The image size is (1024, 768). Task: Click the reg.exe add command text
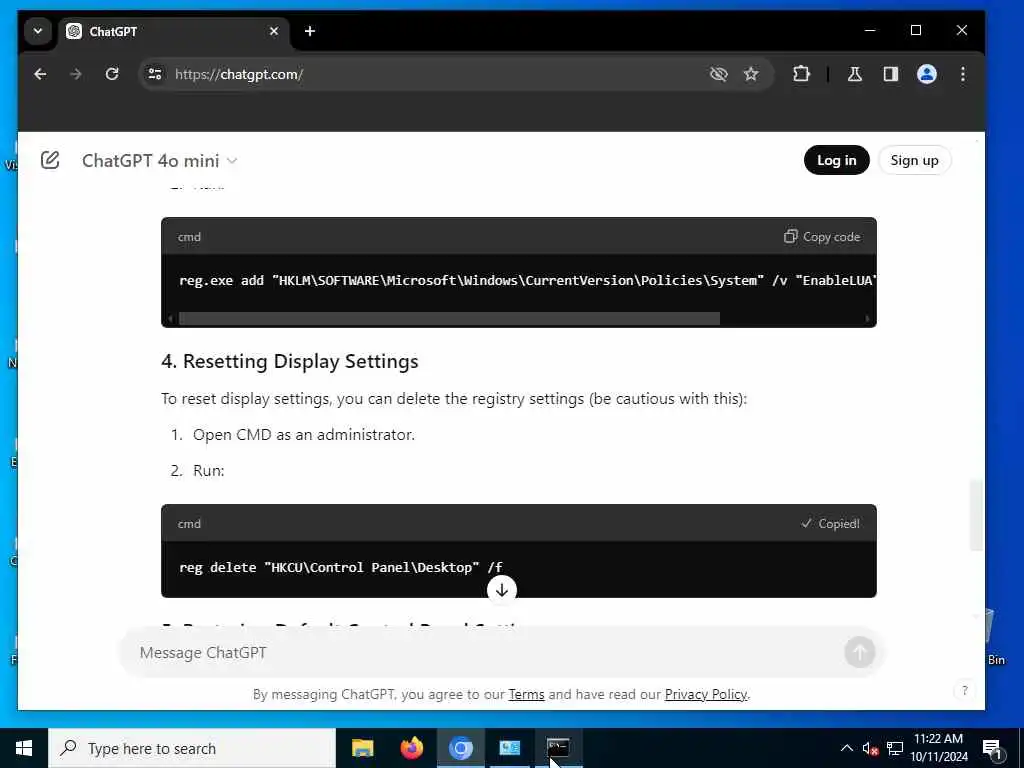pos(526,281)
